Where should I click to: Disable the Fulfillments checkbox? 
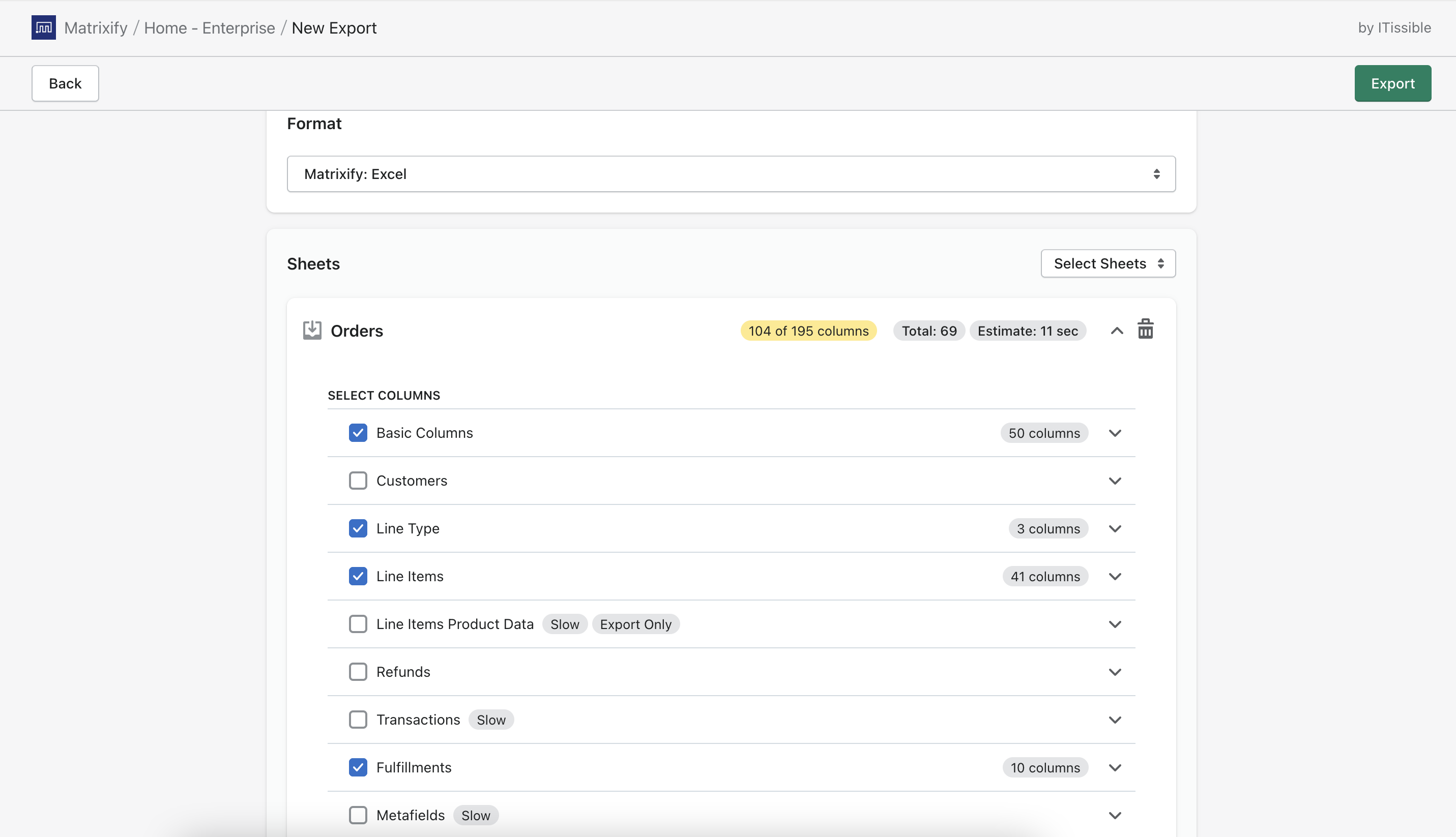click(358, 767)
